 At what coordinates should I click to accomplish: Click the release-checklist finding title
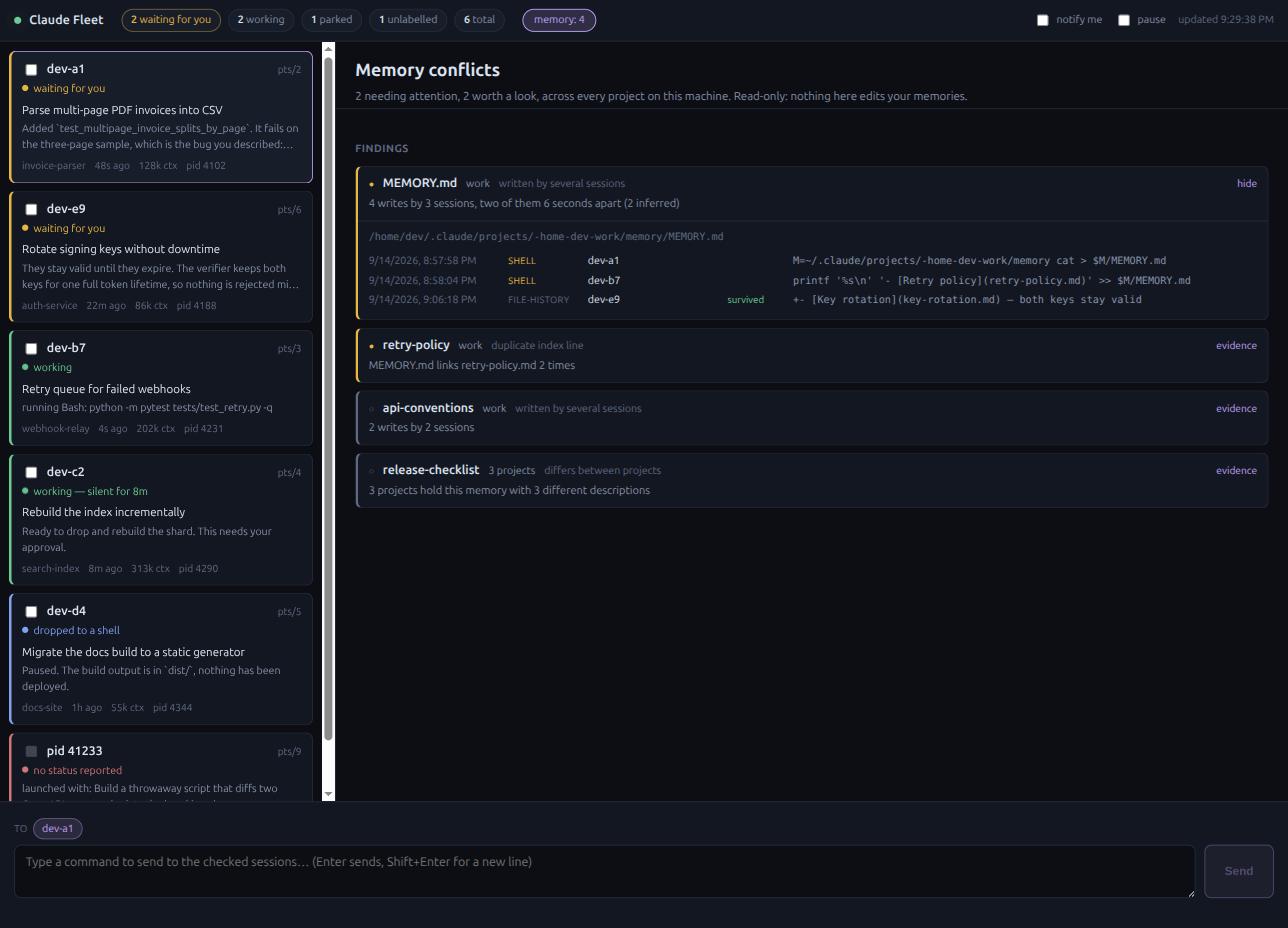(431, 470)
